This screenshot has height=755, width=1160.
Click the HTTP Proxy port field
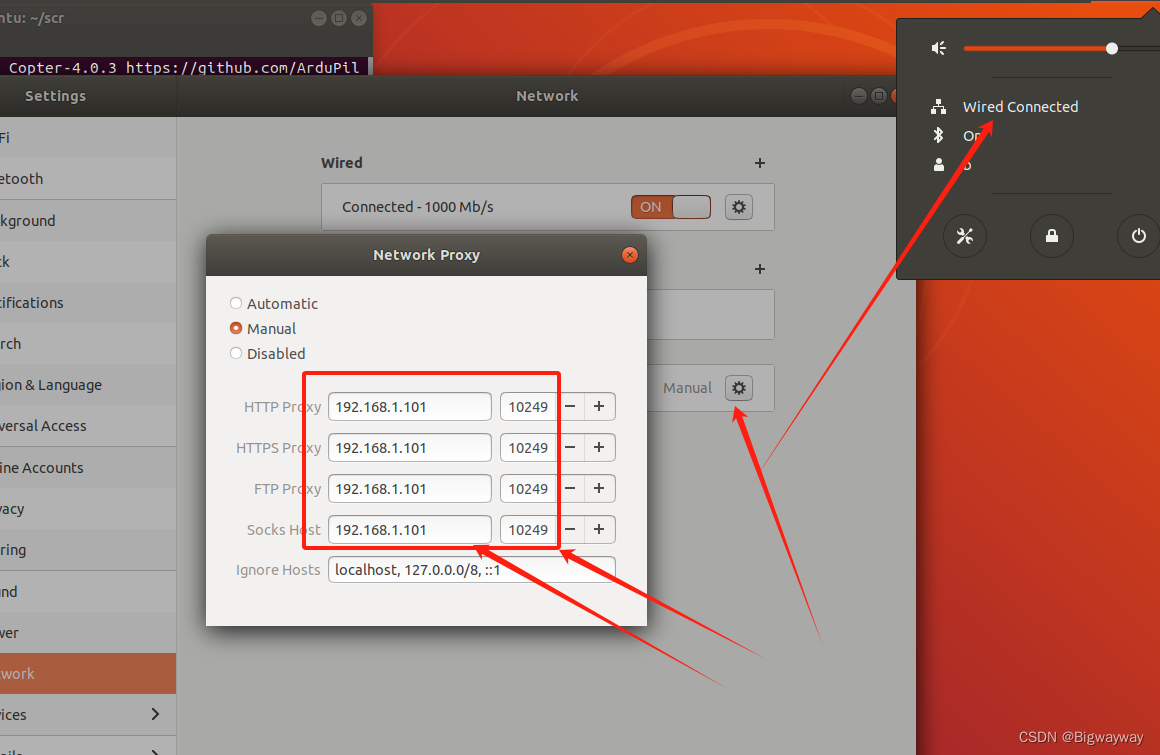(528, 407)
